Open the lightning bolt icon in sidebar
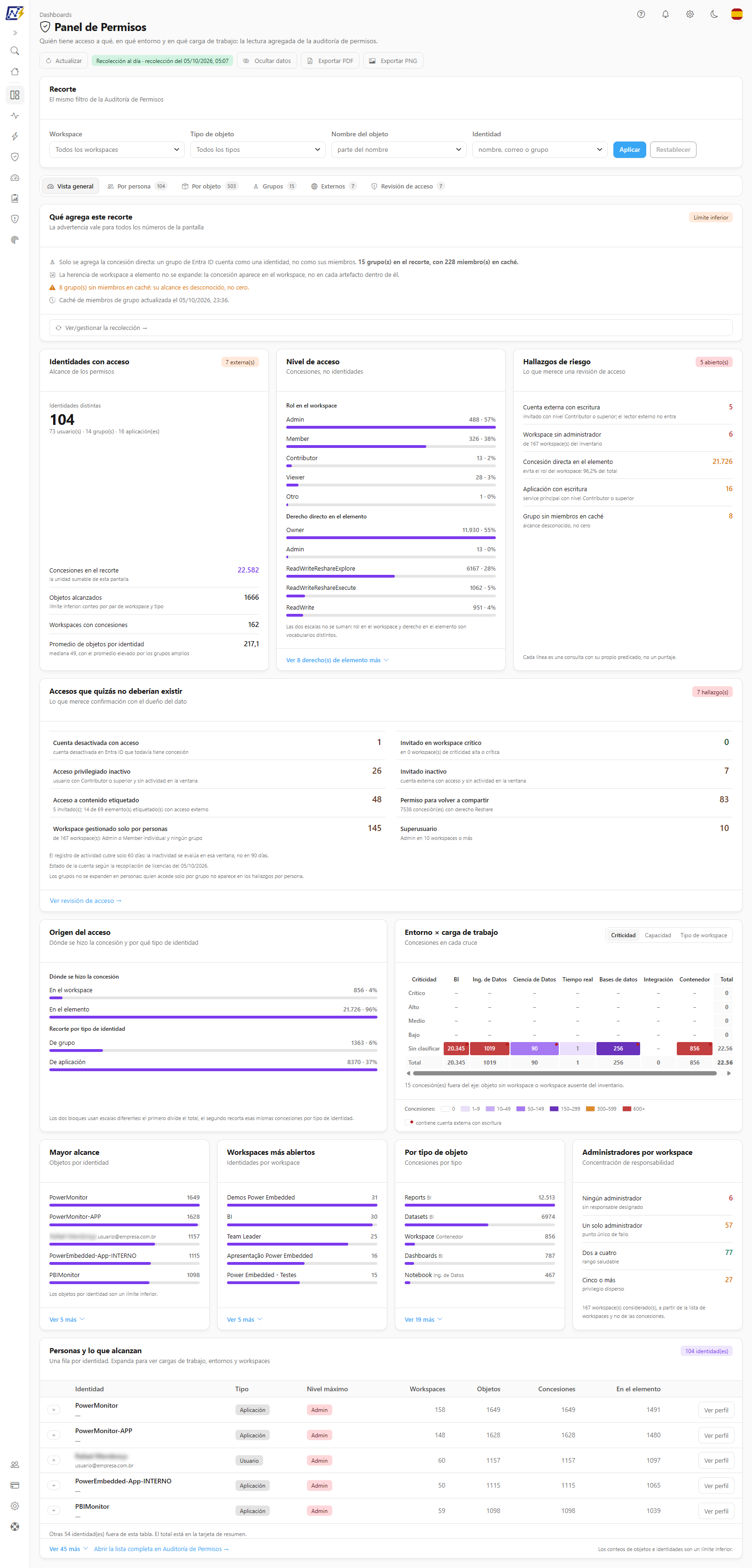Viewport: 752px width, 1568px height. [x=15, y=136]
